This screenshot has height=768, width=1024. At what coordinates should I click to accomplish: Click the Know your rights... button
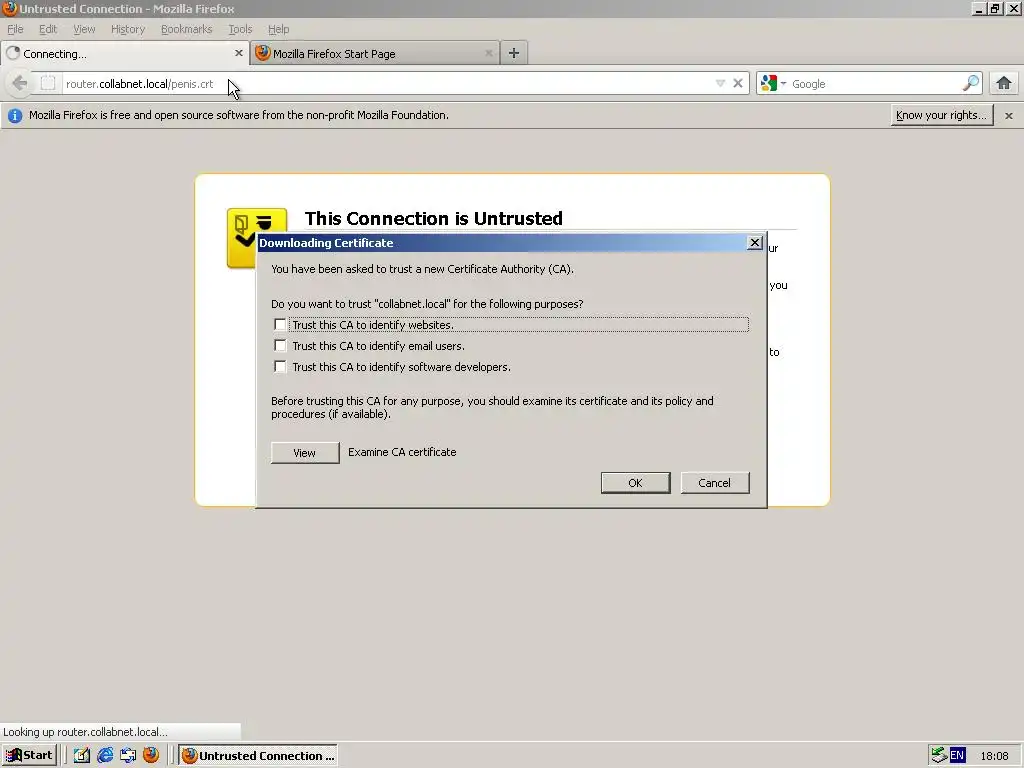click(x=941, y=115)
